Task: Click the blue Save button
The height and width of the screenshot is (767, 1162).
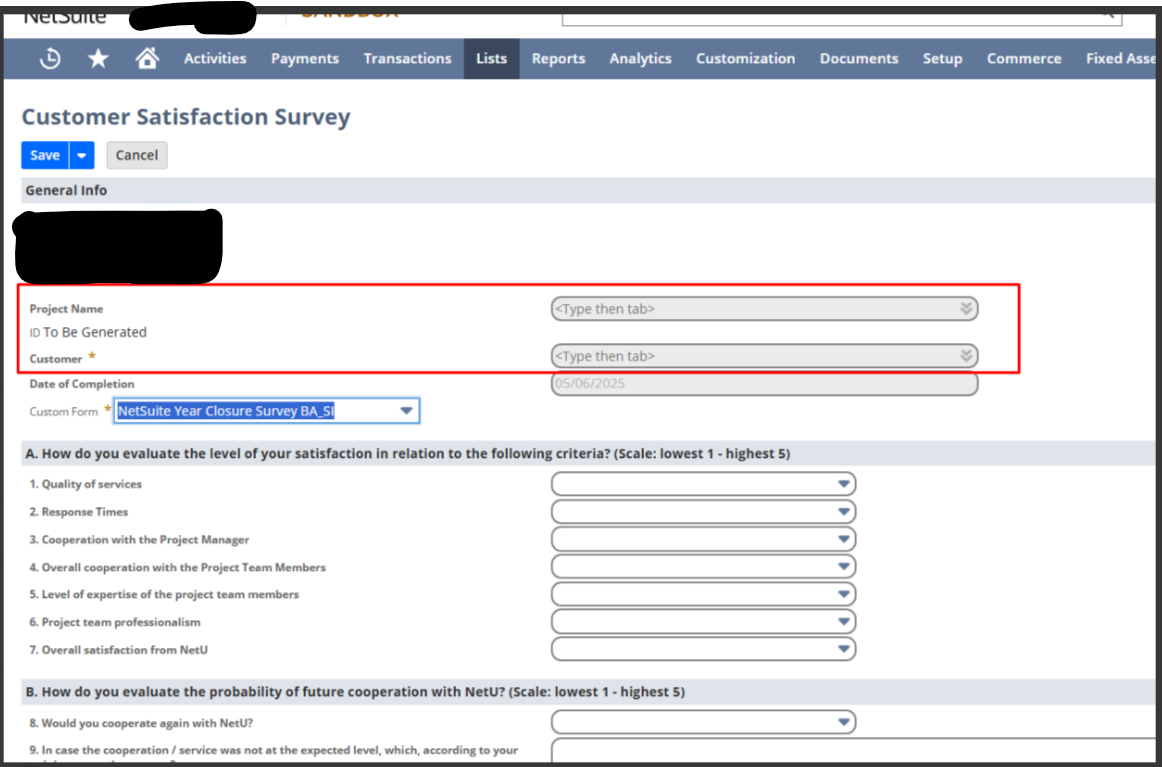Action: pyautogui.click(x=45, y=156)
